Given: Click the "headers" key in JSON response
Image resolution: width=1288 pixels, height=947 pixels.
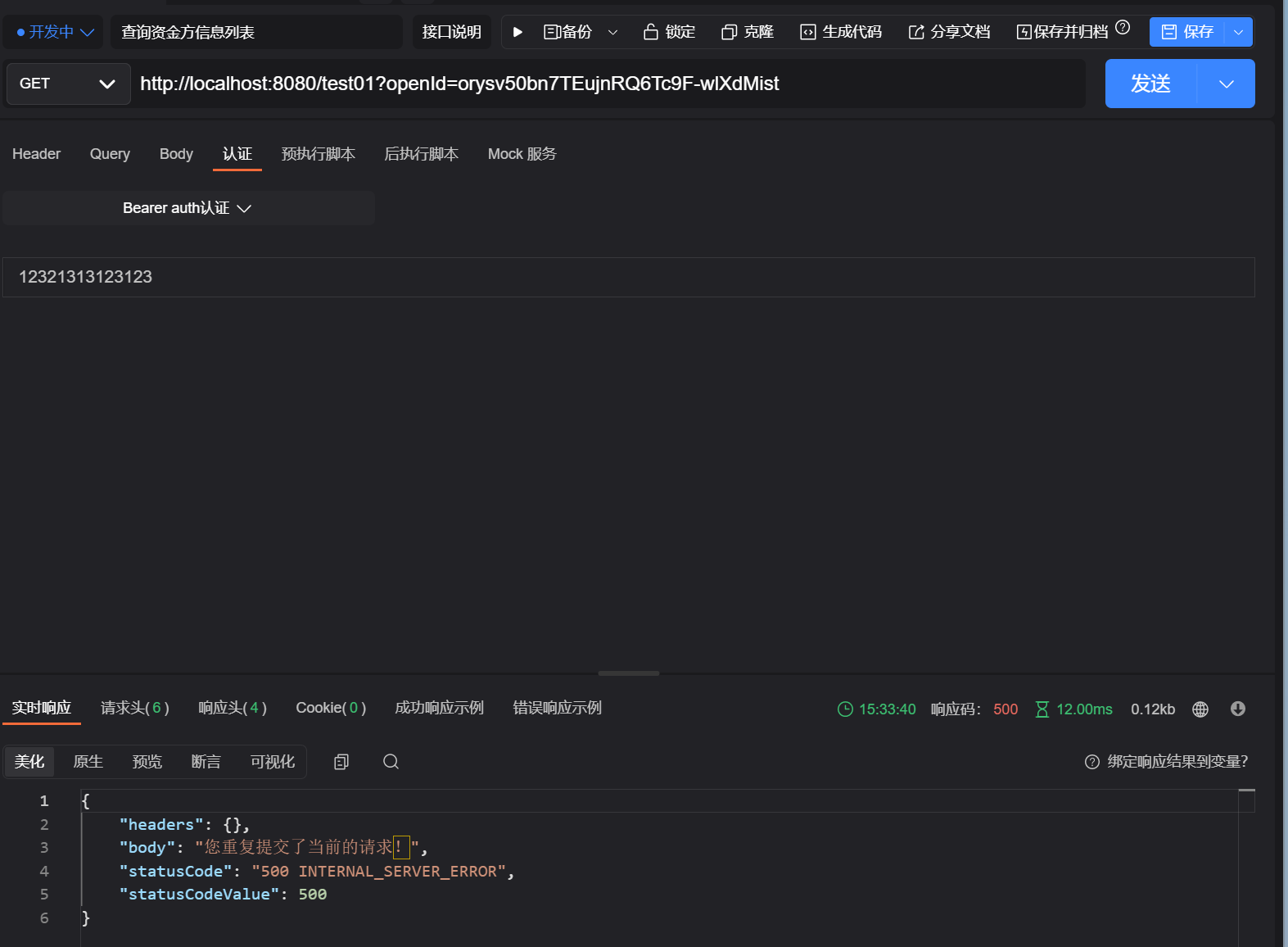Looking at the screenshot, I should (161, 825).
